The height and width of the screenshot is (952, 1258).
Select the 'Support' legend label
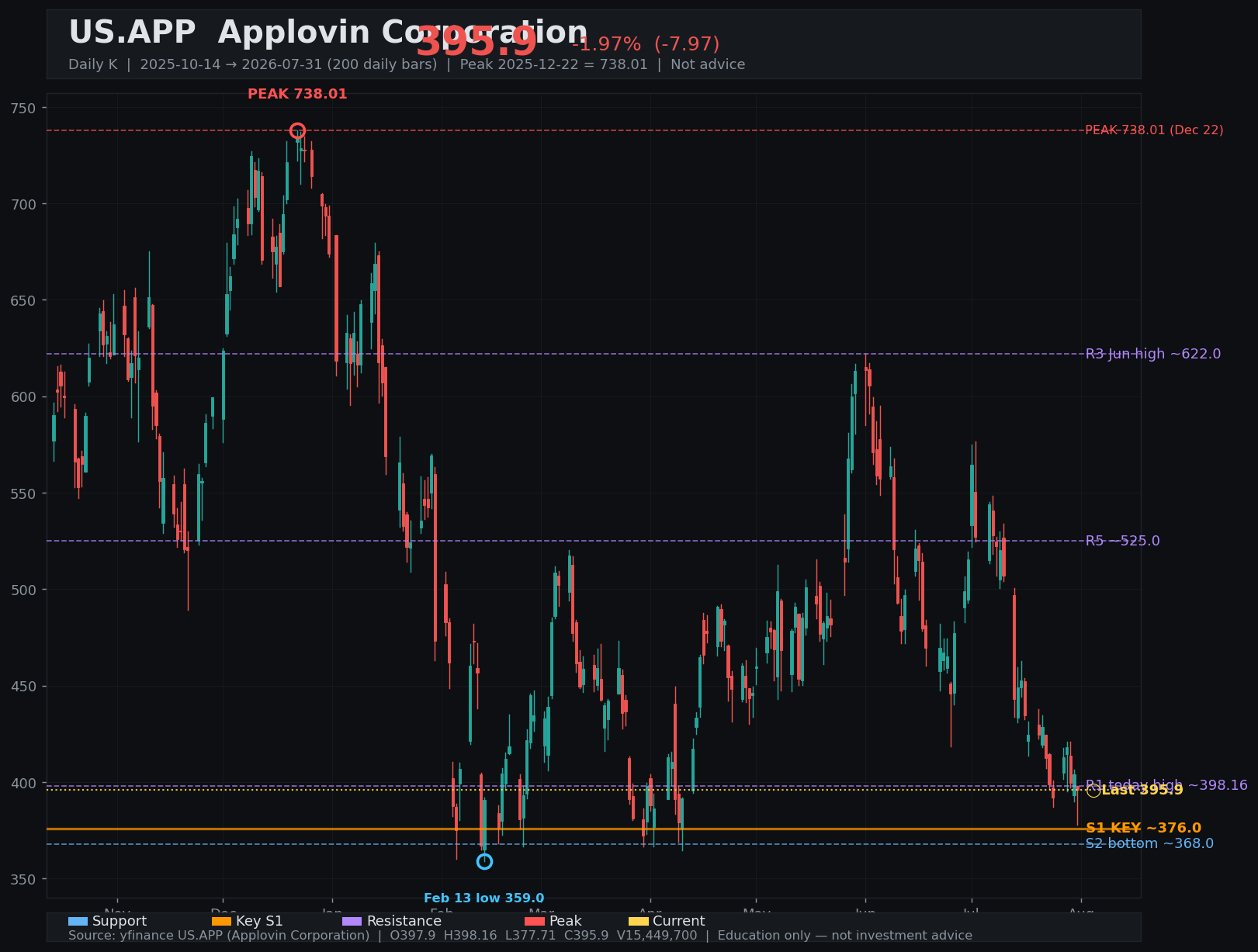click(120, 922)
